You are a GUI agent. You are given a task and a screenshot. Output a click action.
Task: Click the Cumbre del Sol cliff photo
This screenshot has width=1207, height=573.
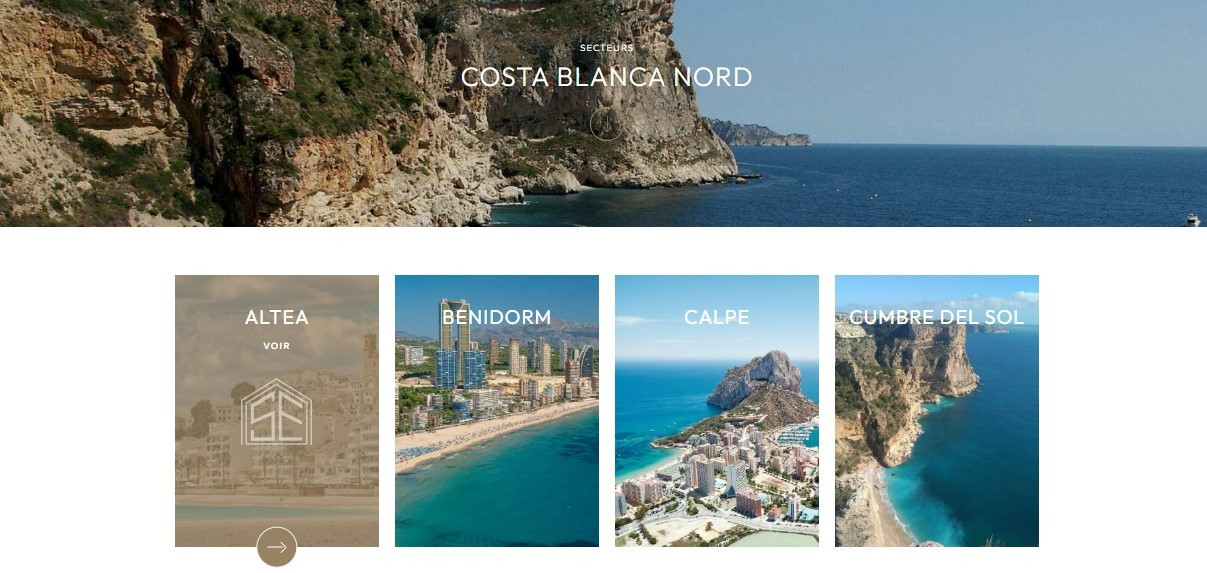pos(937,411)
